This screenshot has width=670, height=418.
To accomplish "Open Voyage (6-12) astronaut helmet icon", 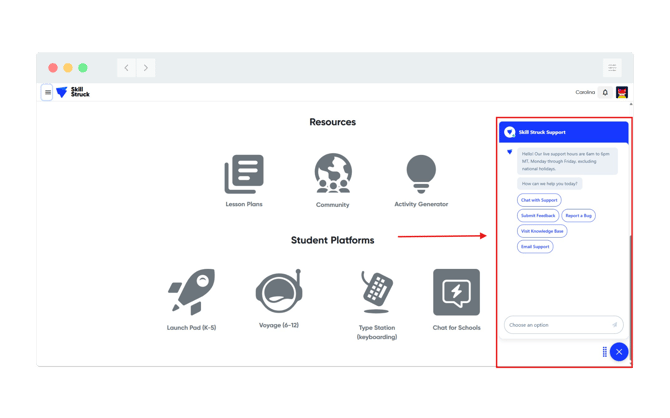I will pyautogui.click(x=278, y=292).
